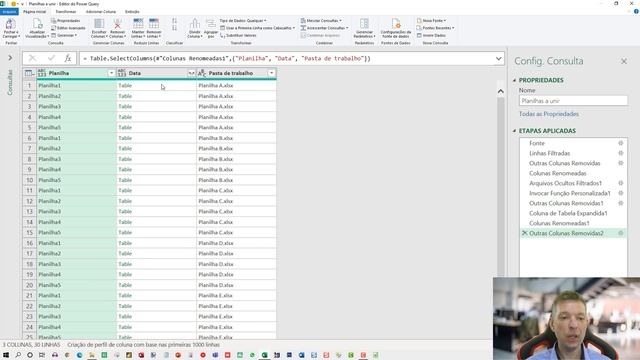Image resolution: width=640 pixels, height=360 pixels.
Task: Close the Config. Consulta pane
Action: (624, 61)
